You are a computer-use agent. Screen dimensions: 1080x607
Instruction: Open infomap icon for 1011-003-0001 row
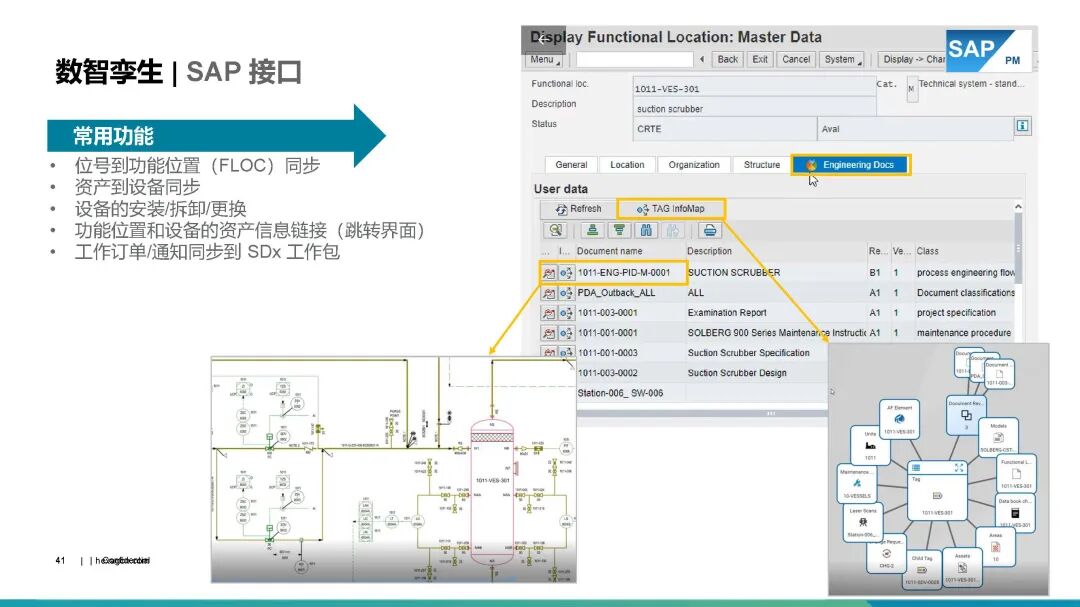click(566, 313)
